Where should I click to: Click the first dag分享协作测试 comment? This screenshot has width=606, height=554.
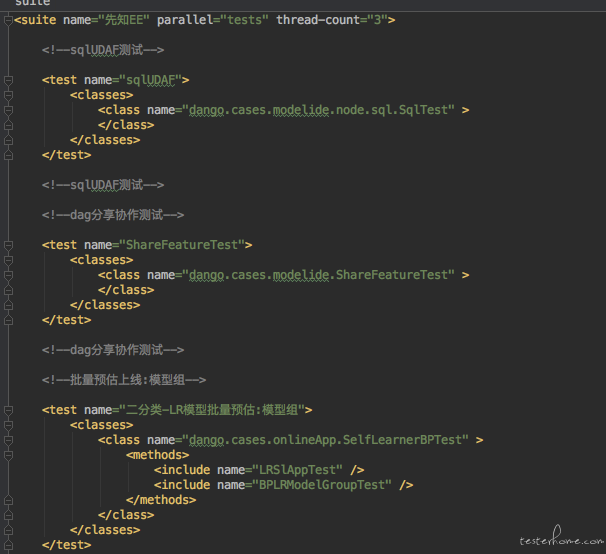click(x=113, y=215)
